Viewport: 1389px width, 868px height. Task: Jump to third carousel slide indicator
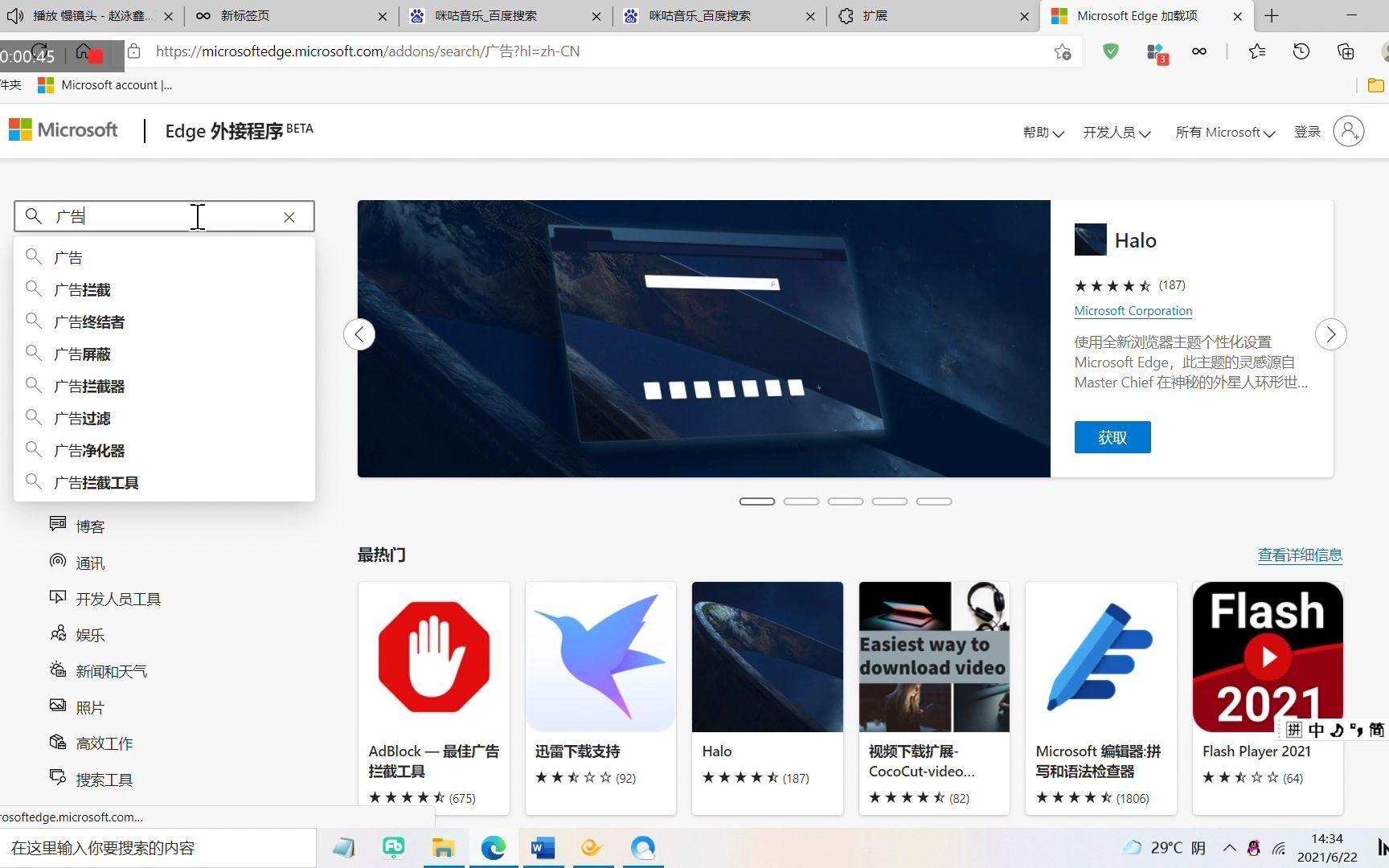846,502
